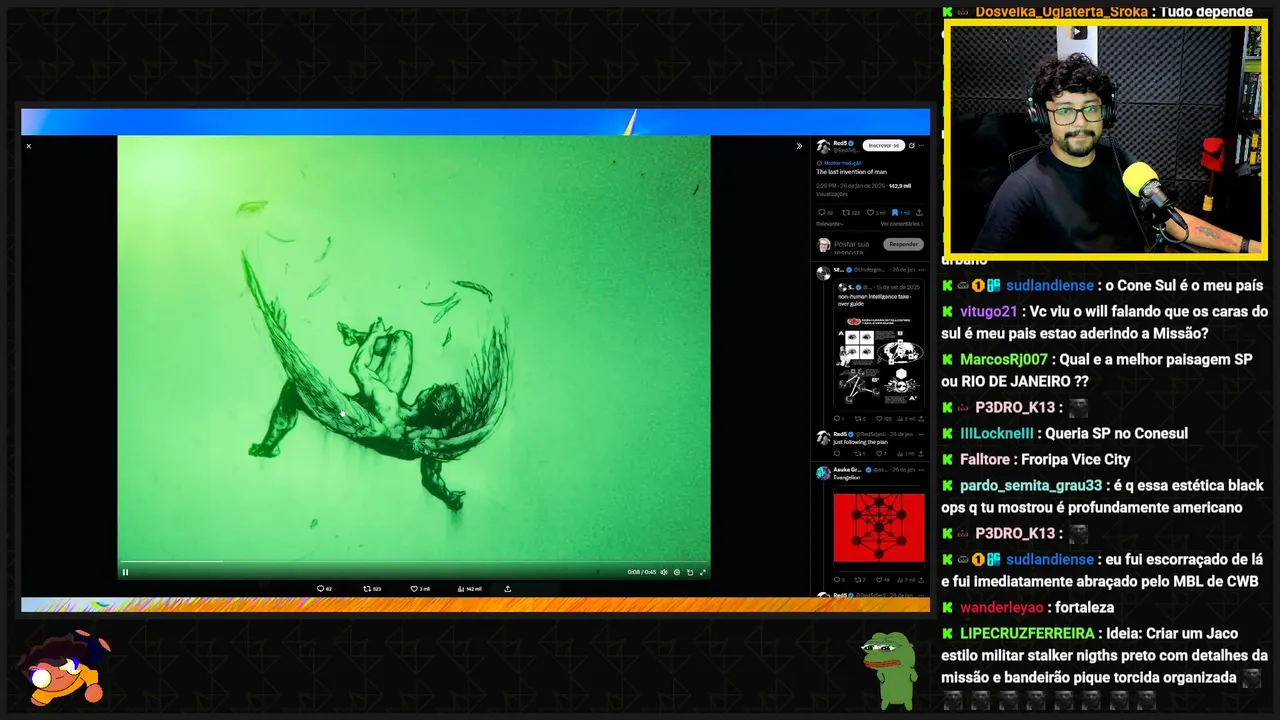This screenshot has width=1280, height=720.
Task: Repost the 'just following the plan' reply
Action: click(x=858, y=453)
